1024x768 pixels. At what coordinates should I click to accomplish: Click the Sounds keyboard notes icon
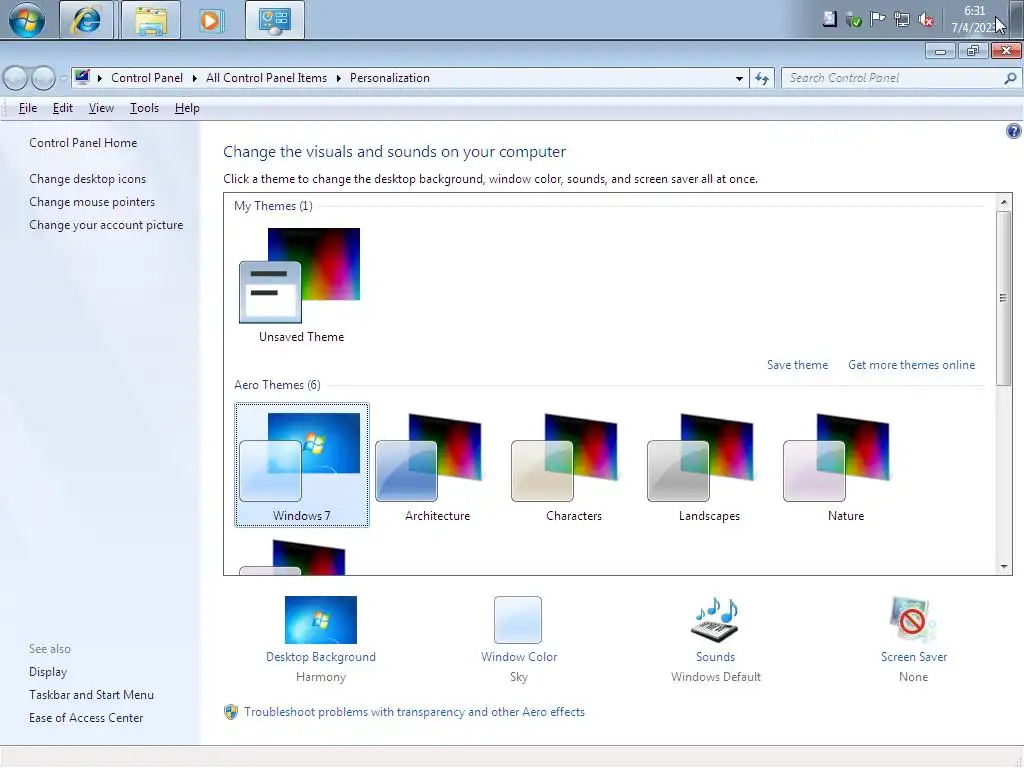[715, 620]
